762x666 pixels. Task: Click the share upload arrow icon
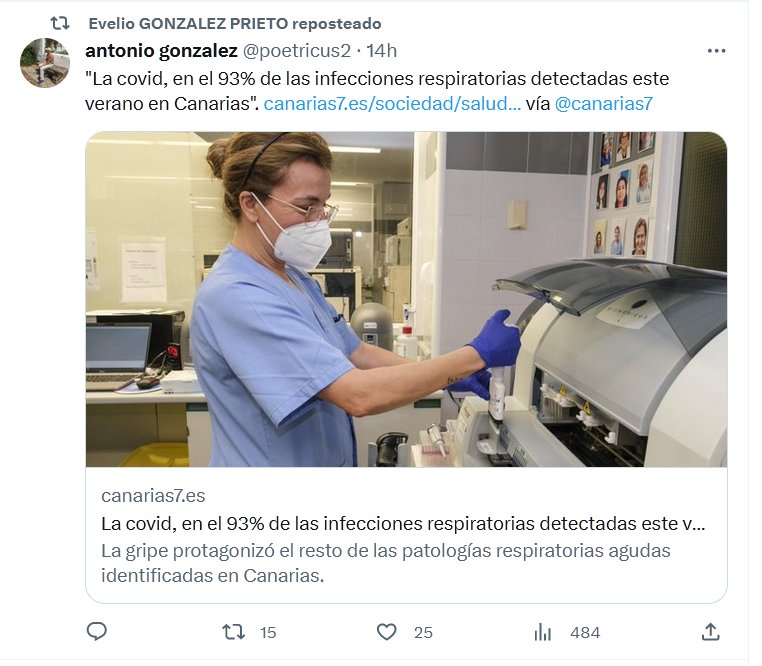pyautogui.click(x=710, y=631)
